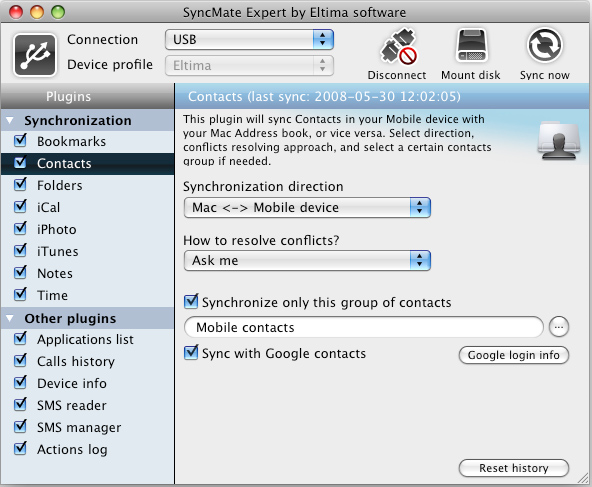Uncheck the Bookmarks plugin checkbox
592x487 pixels.
(20, 140)
